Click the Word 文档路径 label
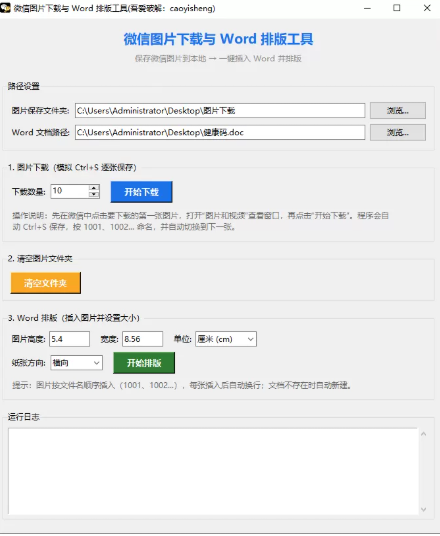 pyautogui.click(x=40, y=132)
